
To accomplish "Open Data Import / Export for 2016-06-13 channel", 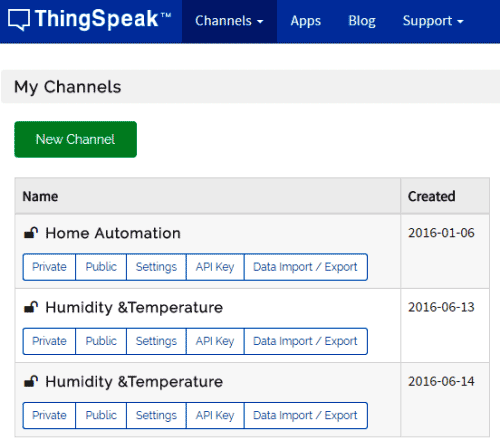I will tap(306, 341).
